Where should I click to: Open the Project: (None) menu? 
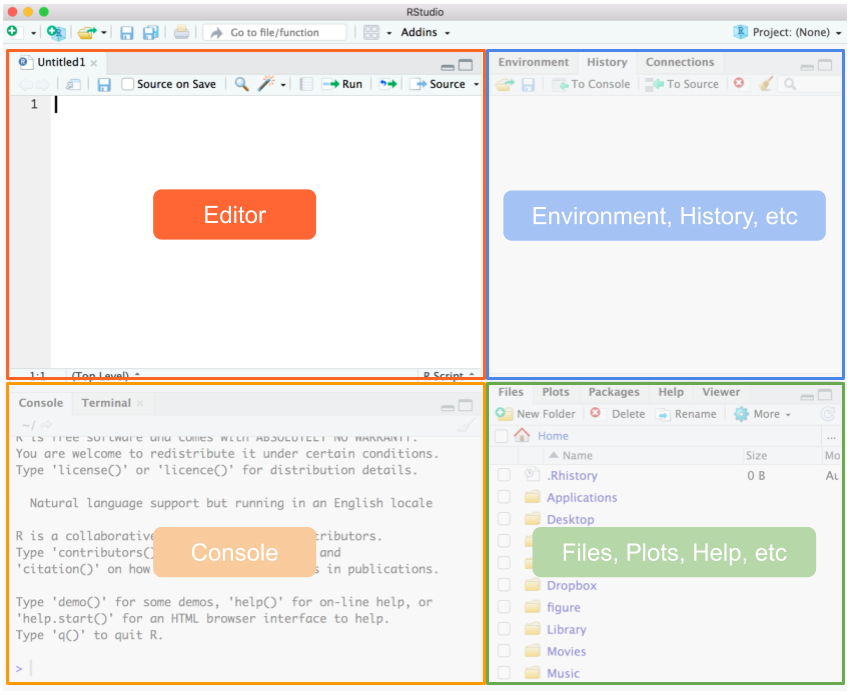tap(787, 33)
